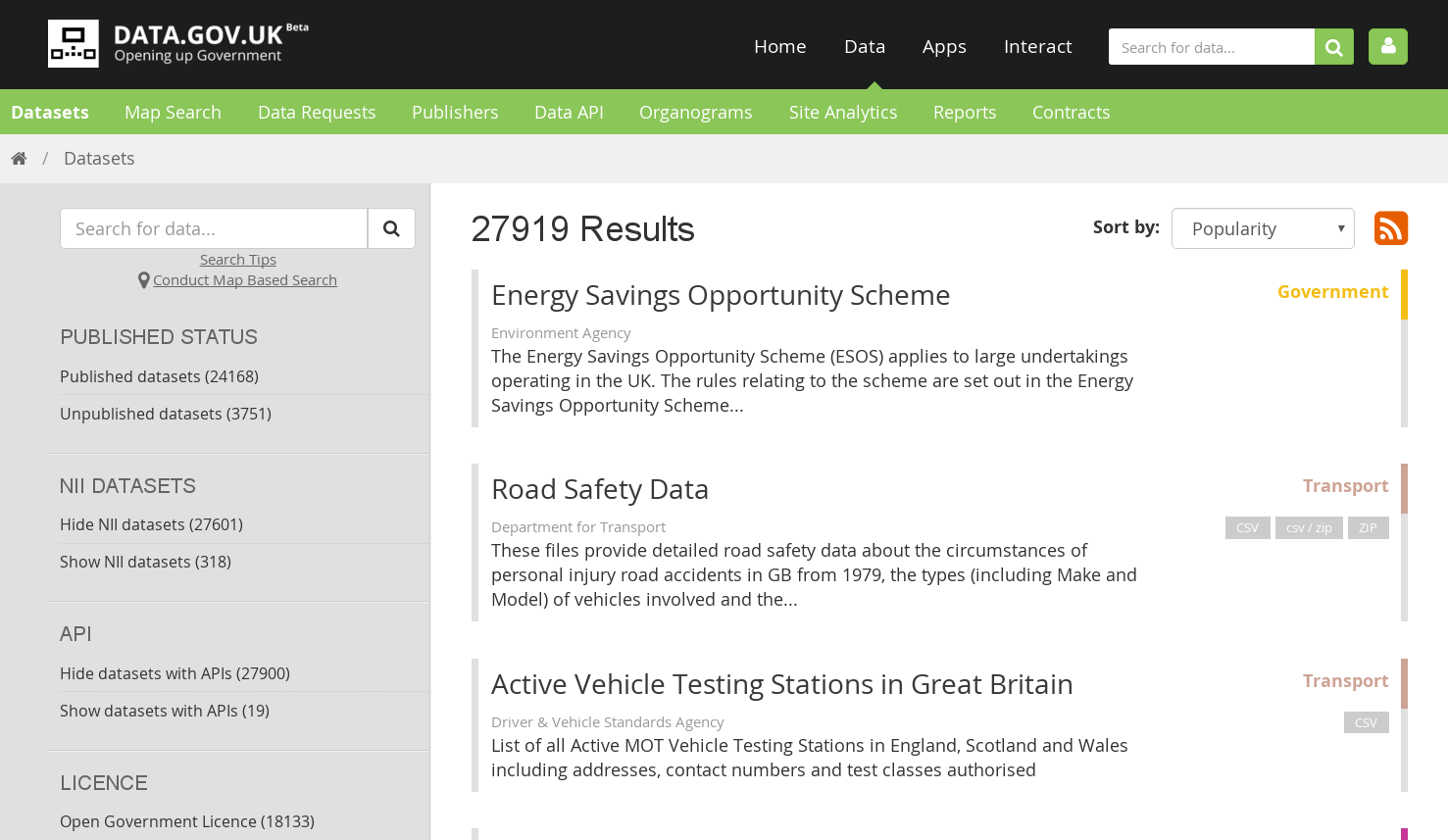Click CSV format tag on Road Safety Data
Viewport: 1448px width, 840px height.
click(x=1247, y=527)
